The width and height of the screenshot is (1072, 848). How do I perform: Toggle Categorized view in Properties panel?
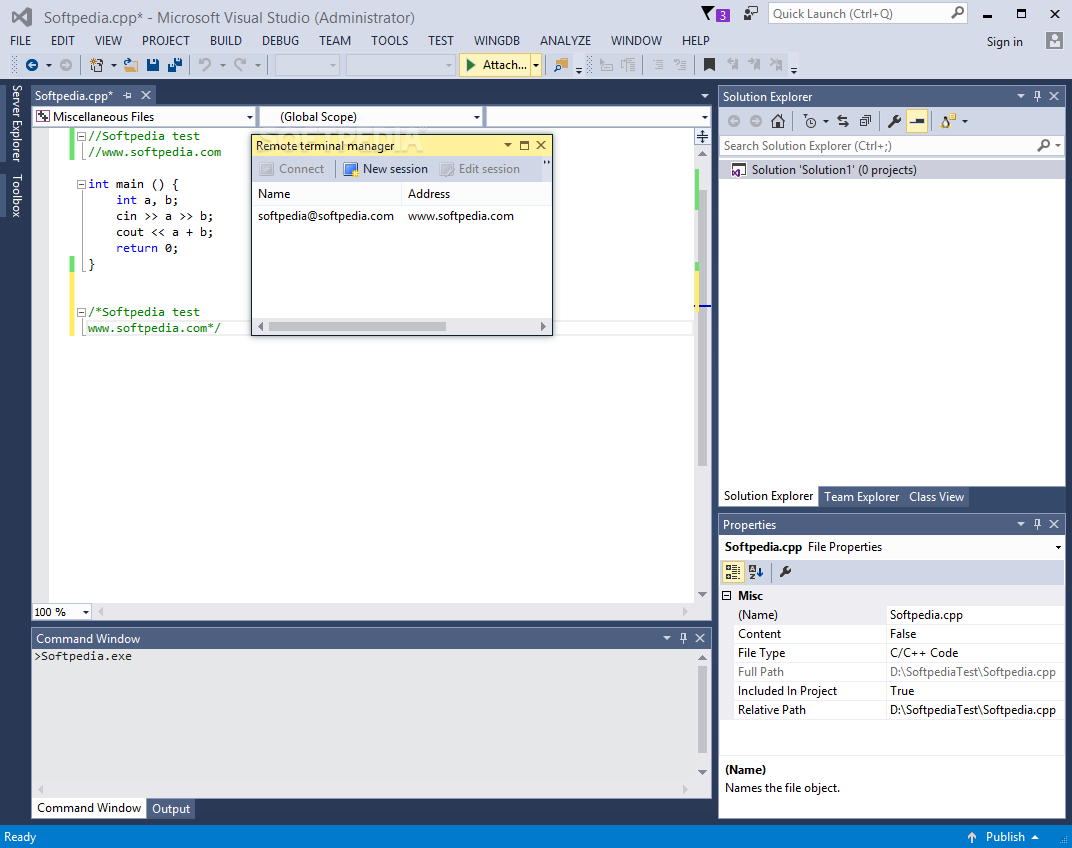pyautogui.click(x=733, y=572)
